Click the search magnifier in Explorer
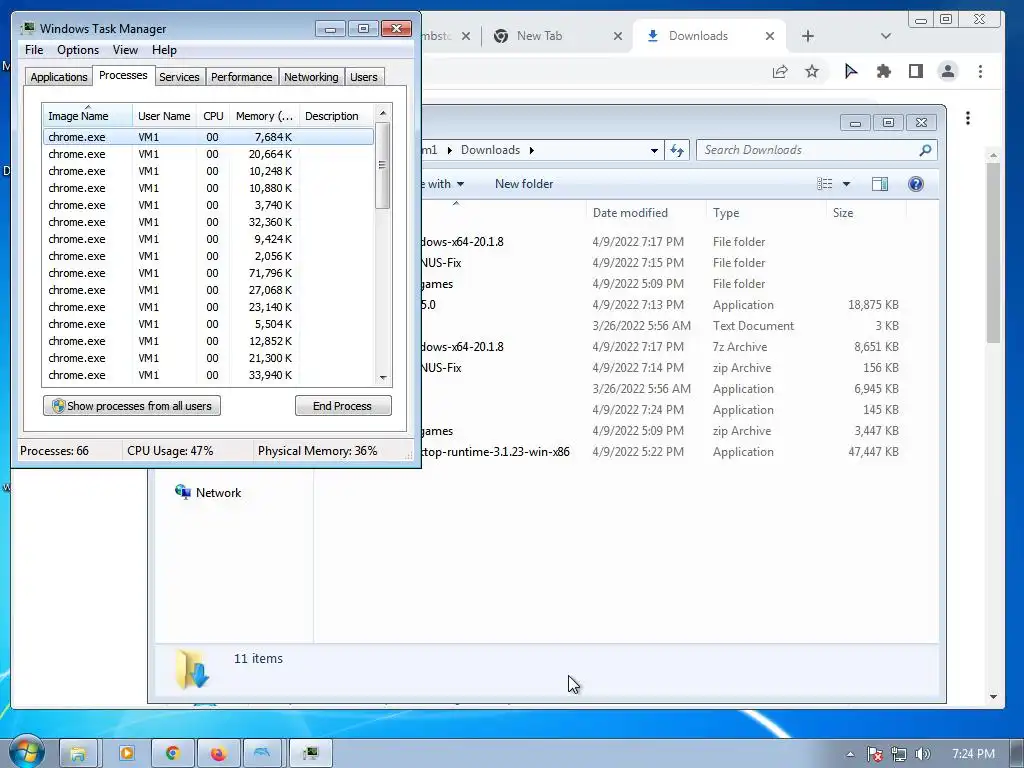1024x768 pixels. (x=925, y=150)
